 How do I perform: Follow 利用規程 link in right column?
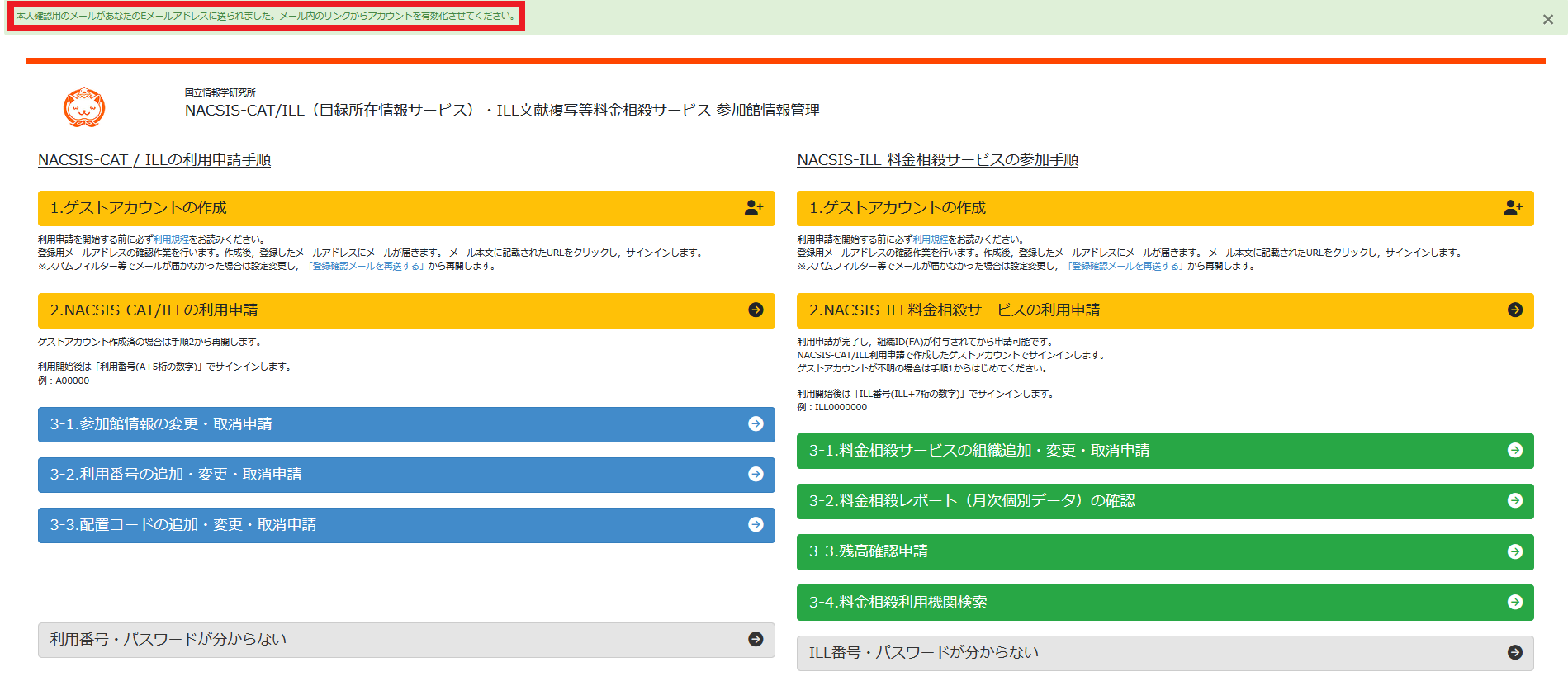(x=931, y=239)
